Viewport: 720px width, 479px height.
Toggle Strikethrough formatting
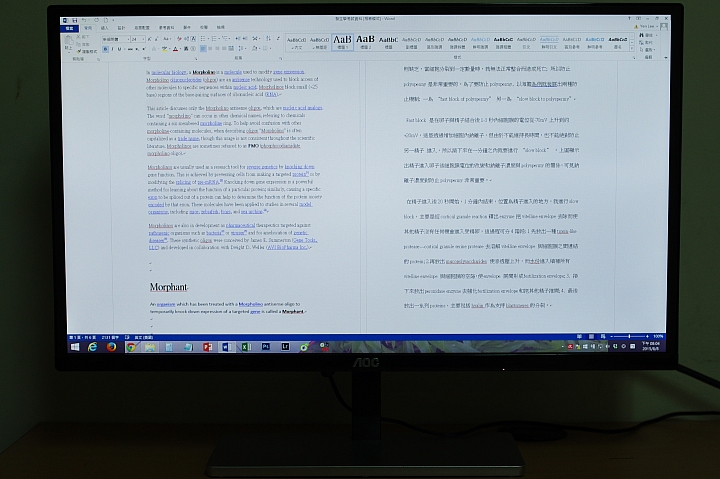(130, 49)
